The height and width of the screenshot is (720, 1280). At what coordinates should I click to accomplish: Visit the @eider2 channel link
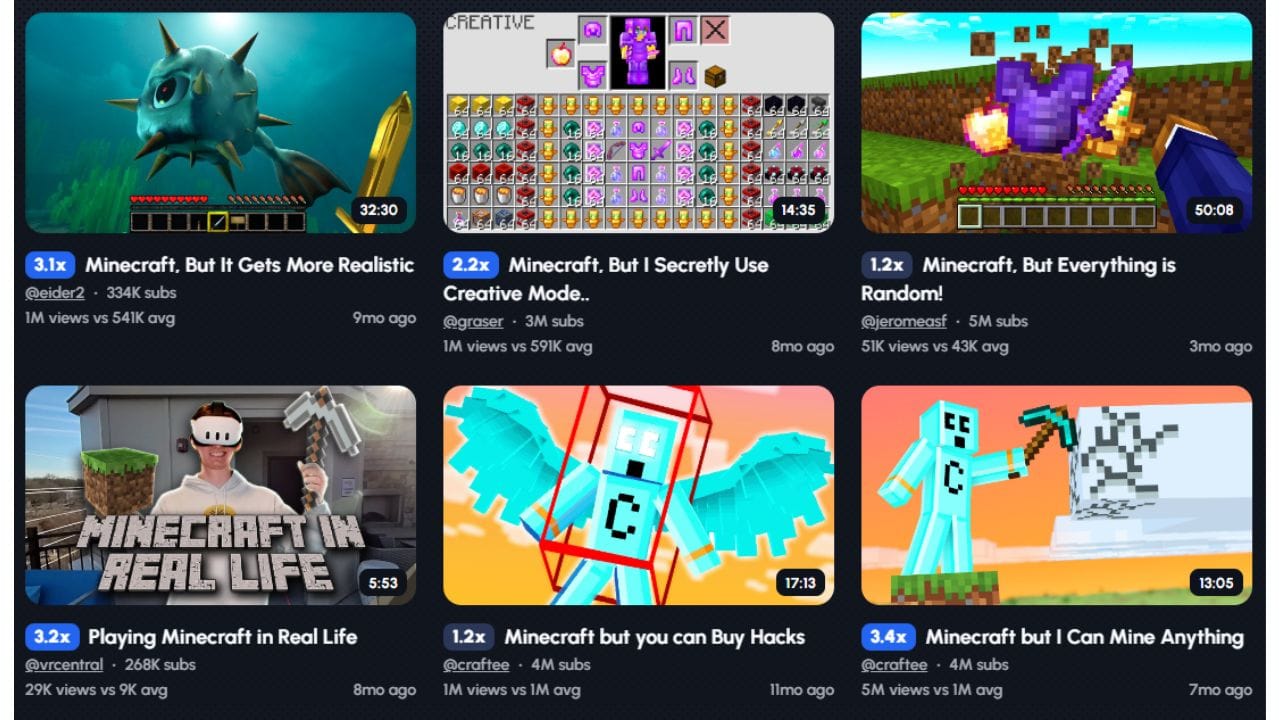pyautogui.click(x=55, y=293)
